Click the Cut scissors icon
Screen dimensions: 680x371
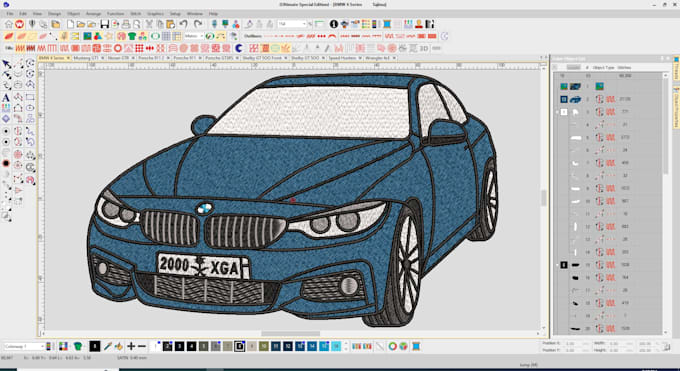(149, 24)
